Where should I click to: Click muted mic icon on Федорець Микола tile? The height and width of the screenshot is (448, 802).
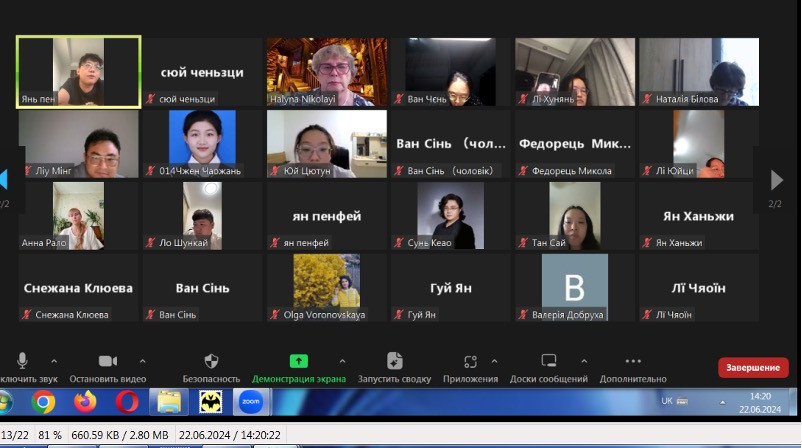(x=523, y=171)
